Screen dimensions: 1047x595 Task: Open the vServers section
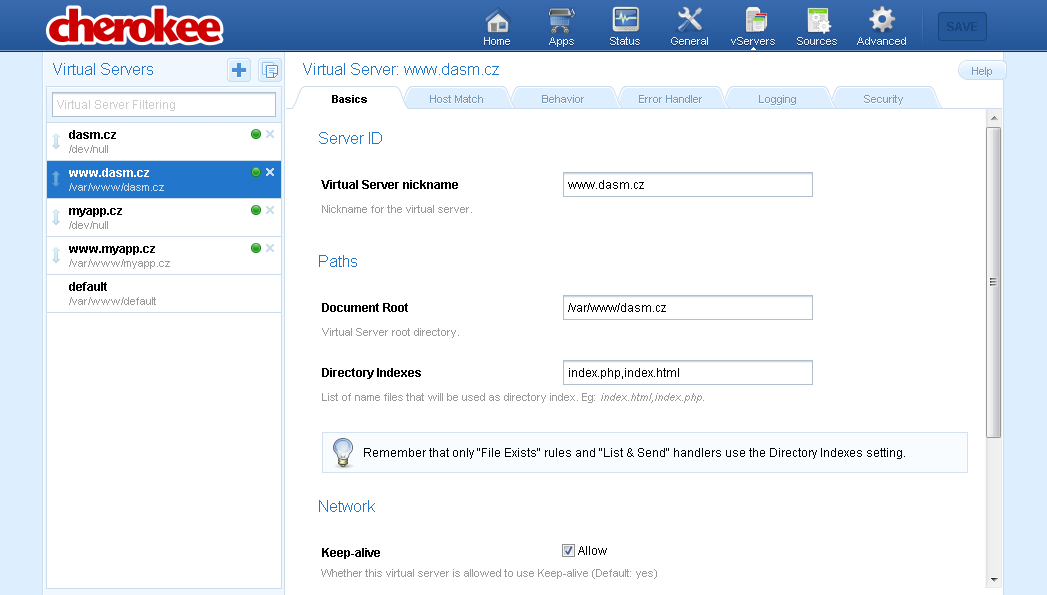pos(753,27)
